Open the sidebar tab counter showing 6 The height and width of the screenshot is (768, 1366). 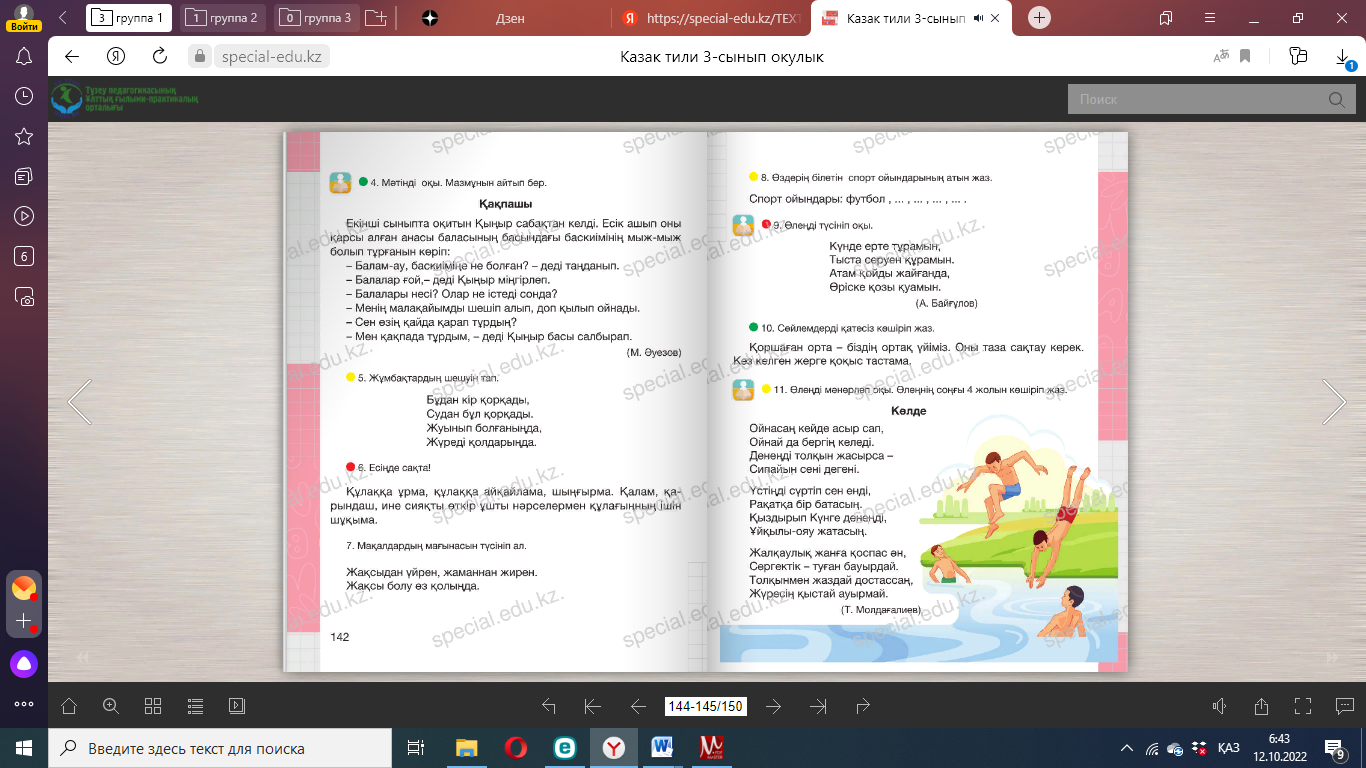tap(25, 256)
